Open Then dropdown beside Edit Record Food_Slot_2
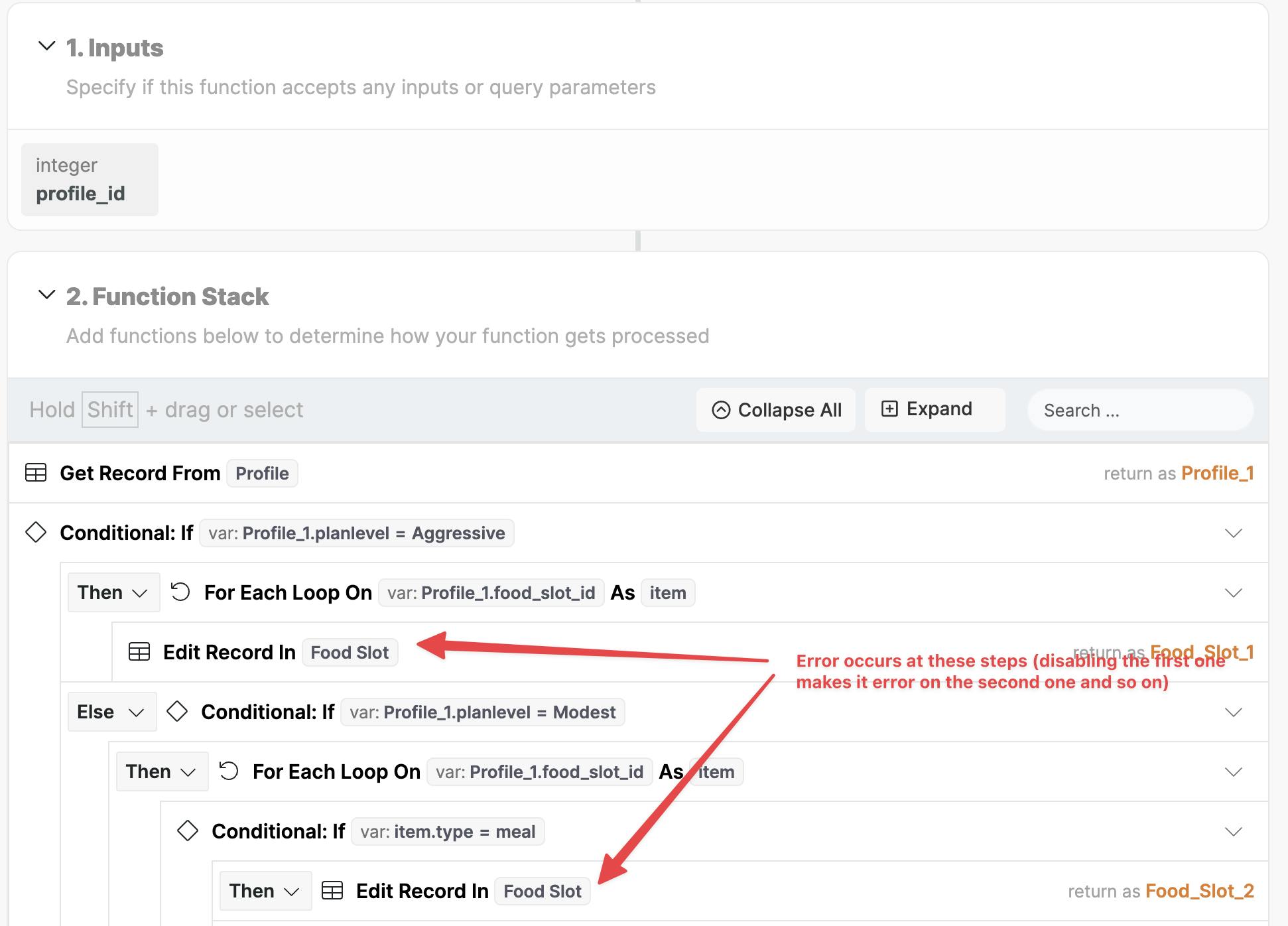This screenshot has width=1288, height=926. (x=265, y=891)
